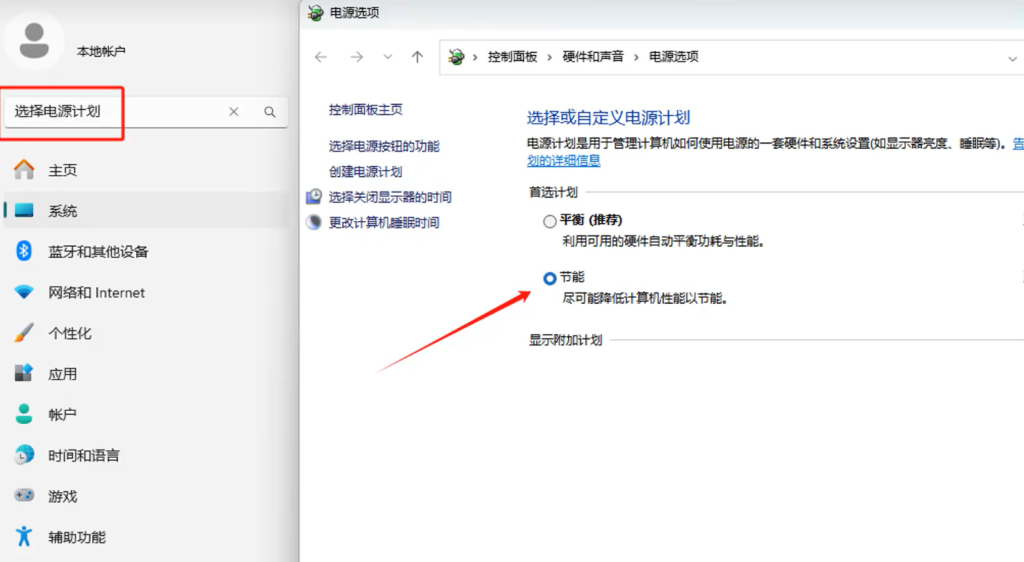This screenshot has width=1024, height=562.
Task: Open 网络和 Internet settings
Action: pos(96,293)
